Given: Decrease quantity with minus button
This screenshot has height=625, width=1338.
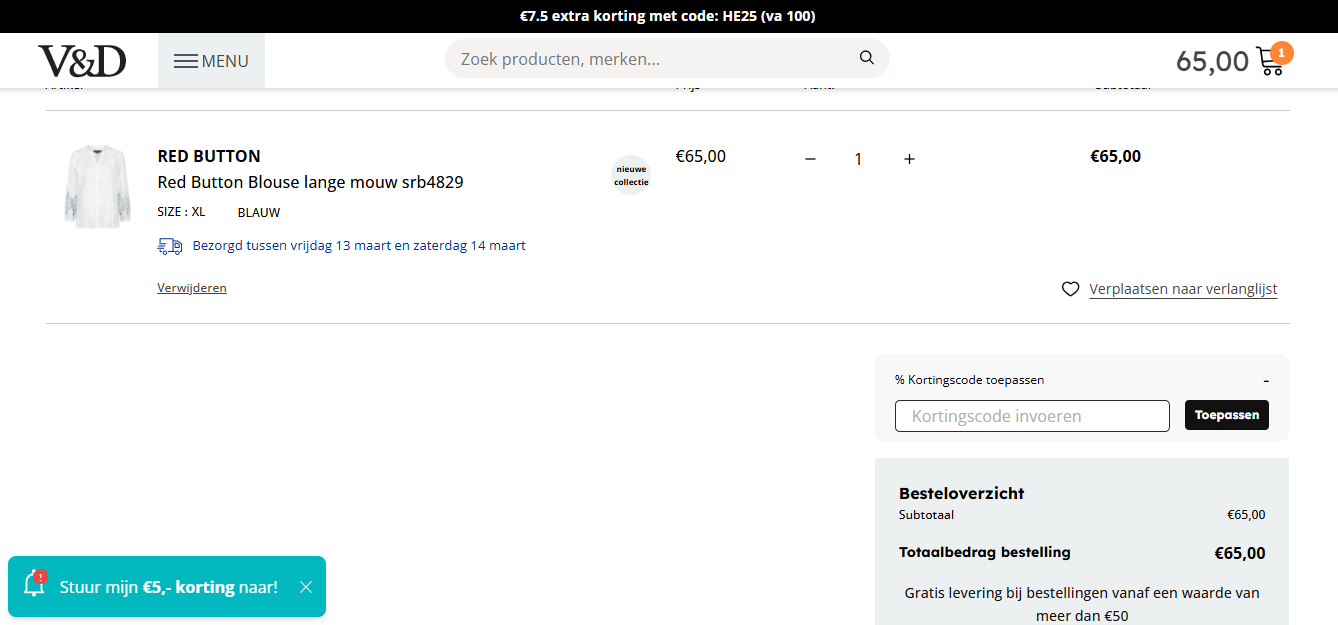Looking at the screenshot, I should click(x=810, y=159).
